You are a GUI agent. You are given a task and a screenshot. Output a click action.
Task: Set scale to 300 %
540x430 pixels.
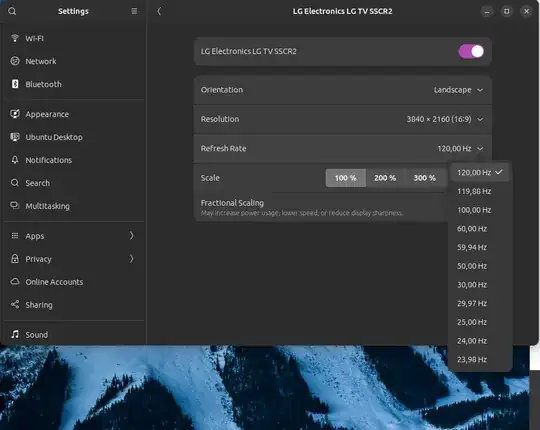click(425, 178)
